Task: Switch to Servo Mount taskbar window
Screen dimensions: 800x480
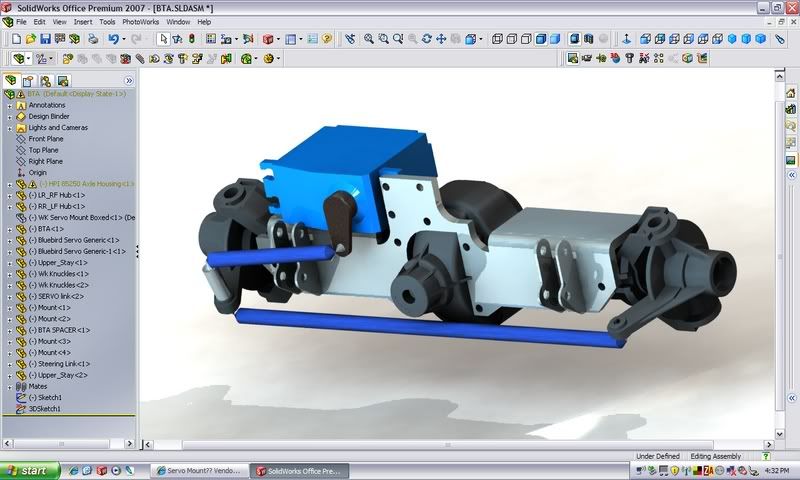Action: [x=200, y=470]
